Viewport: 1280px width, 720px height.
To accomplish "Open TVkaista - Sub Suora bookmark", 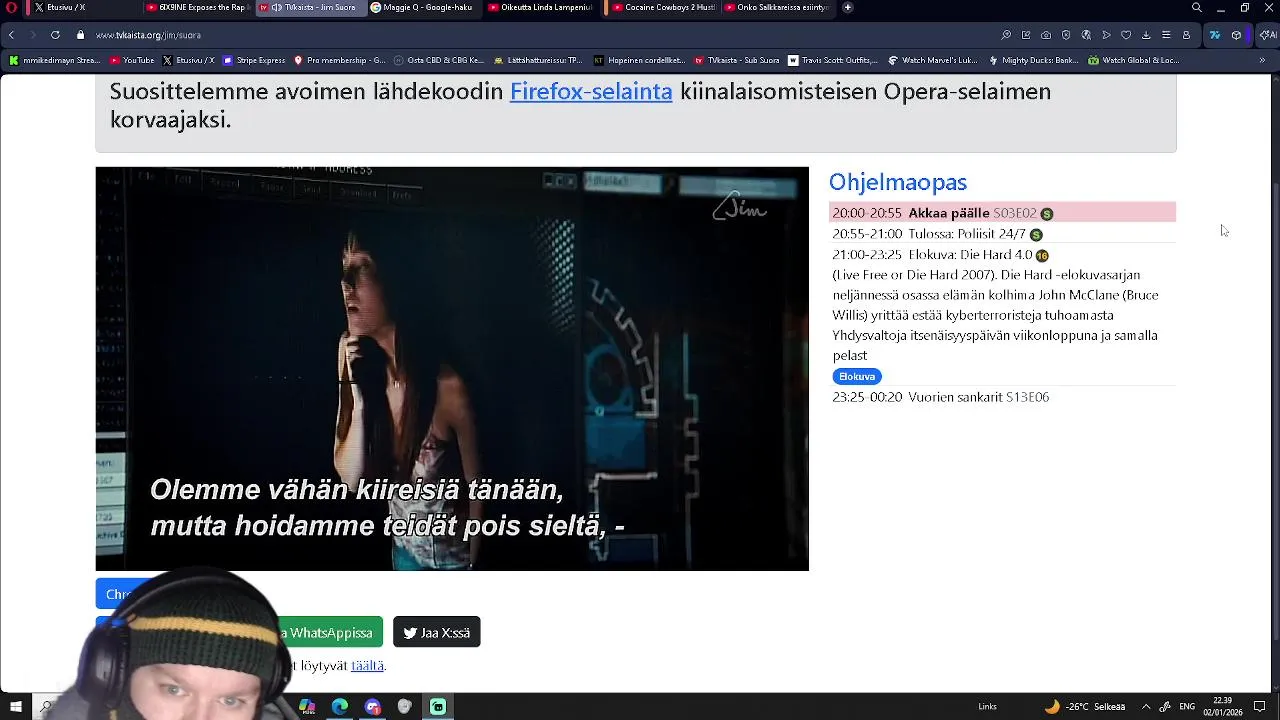I will (x=736, y=60).
